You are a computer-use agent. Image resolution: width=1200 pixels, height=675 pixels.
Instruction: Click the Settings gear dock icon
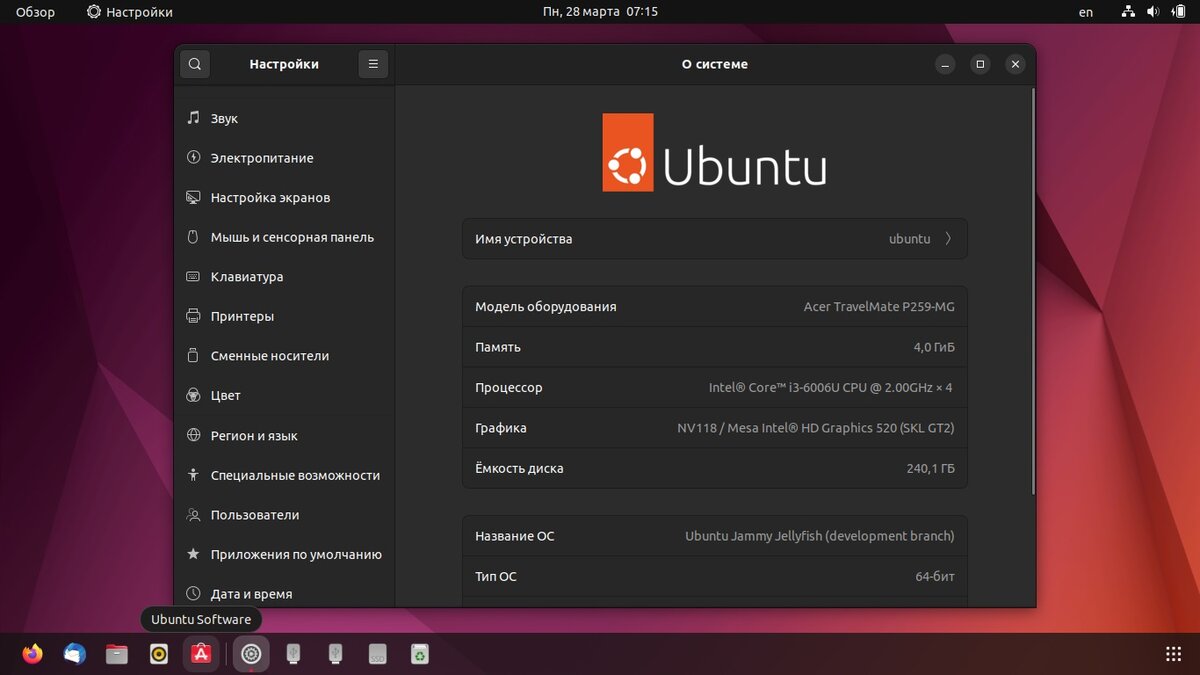[x=251, y=654]
